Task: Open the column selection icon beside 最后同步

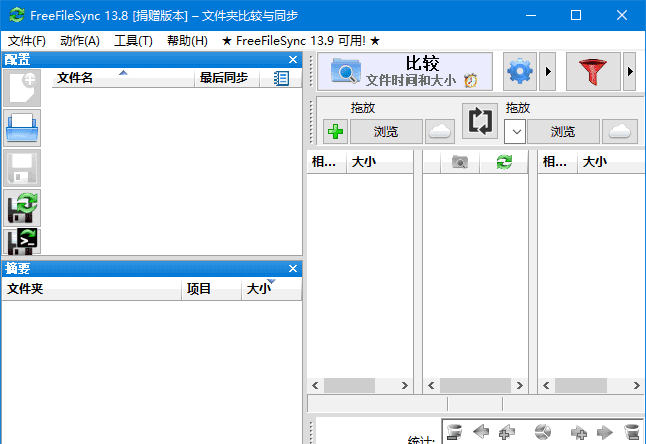Action: pyautogui.click(x=281, y=78)
